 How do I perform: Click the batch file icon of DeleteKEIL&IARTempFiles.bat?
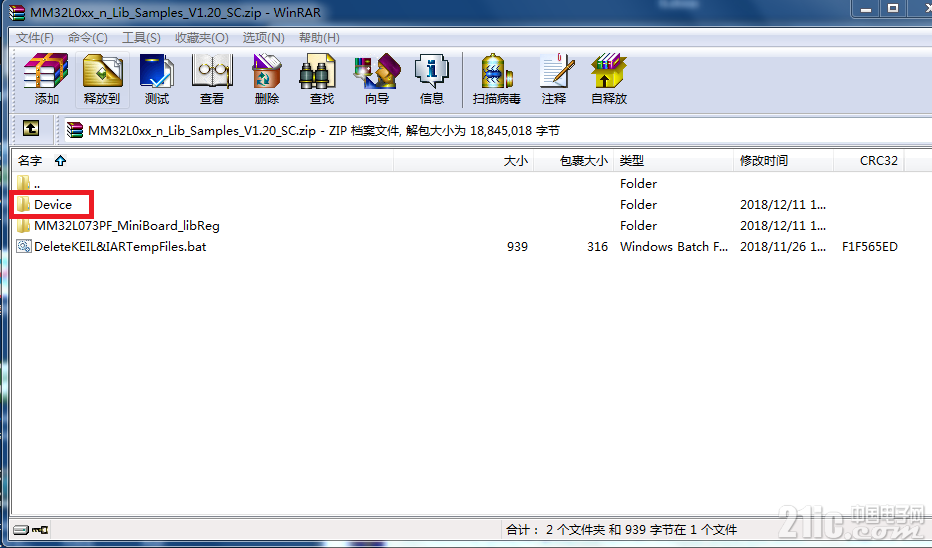[24, 246]
